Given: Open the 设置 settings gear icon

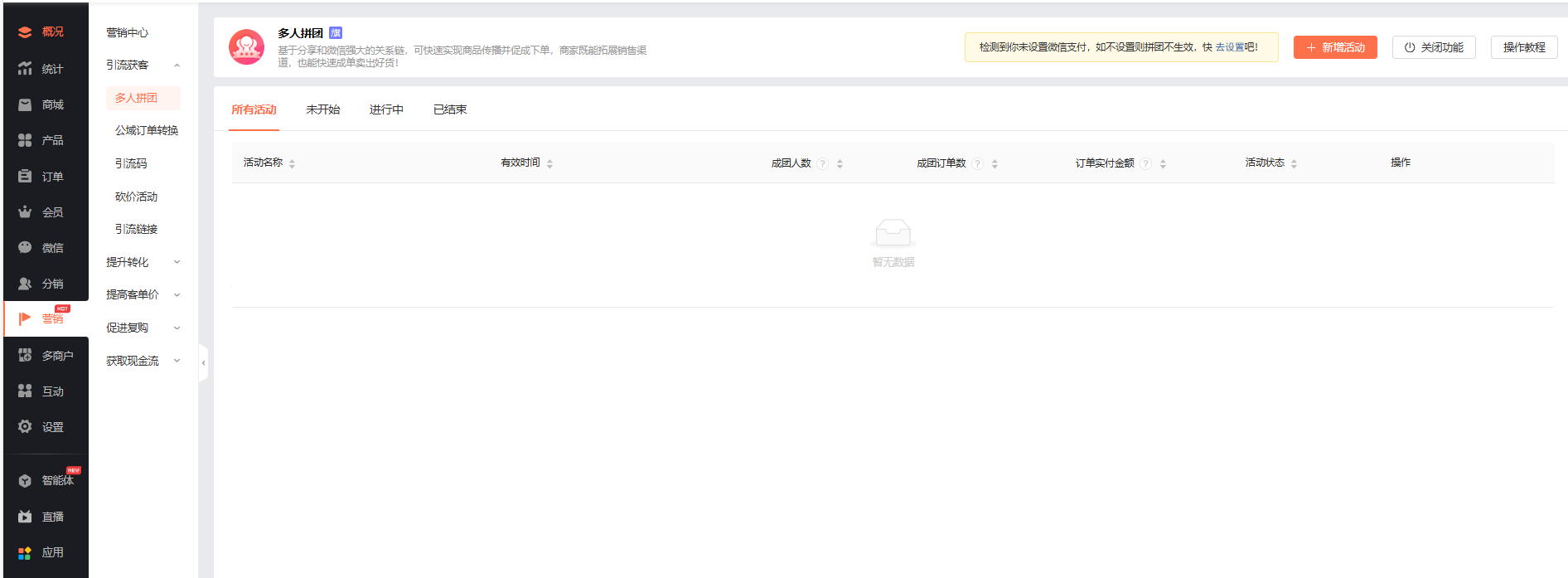Looking at the screenshot, I should coord(25,427).
